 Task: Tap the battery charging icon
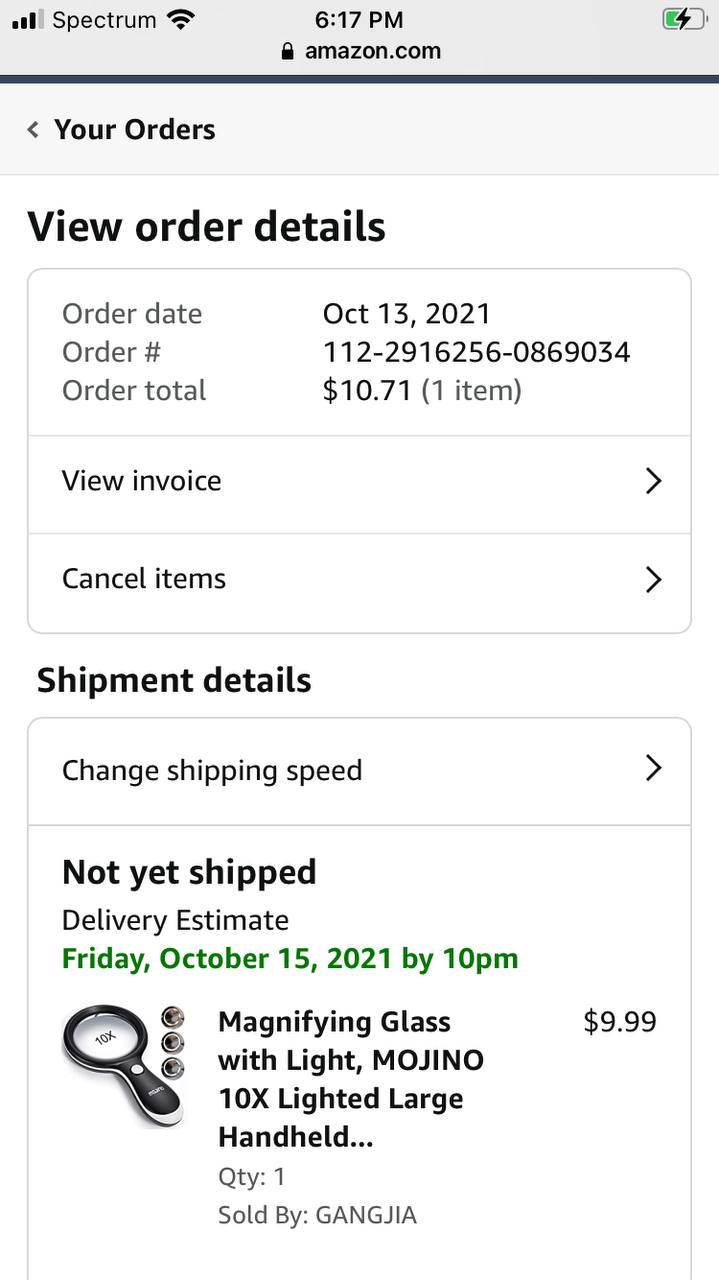coord(684,19)
